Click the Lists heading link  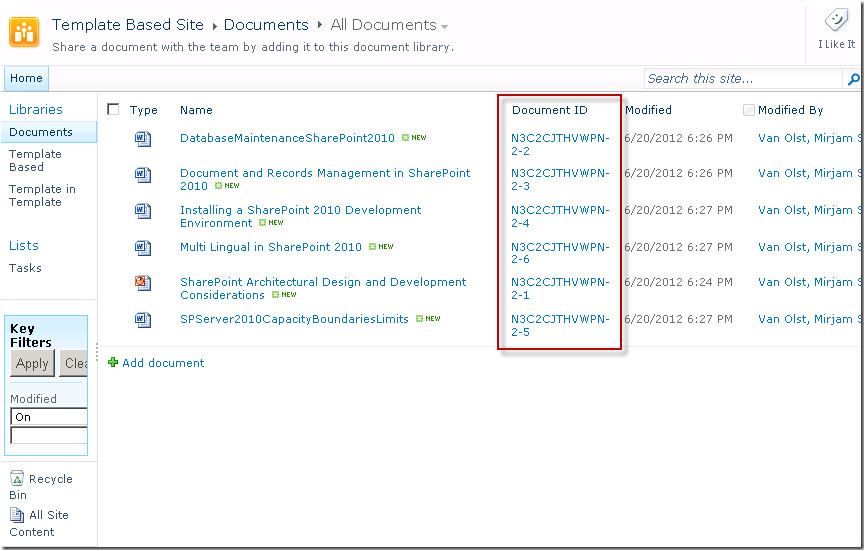tap(24, 245)
